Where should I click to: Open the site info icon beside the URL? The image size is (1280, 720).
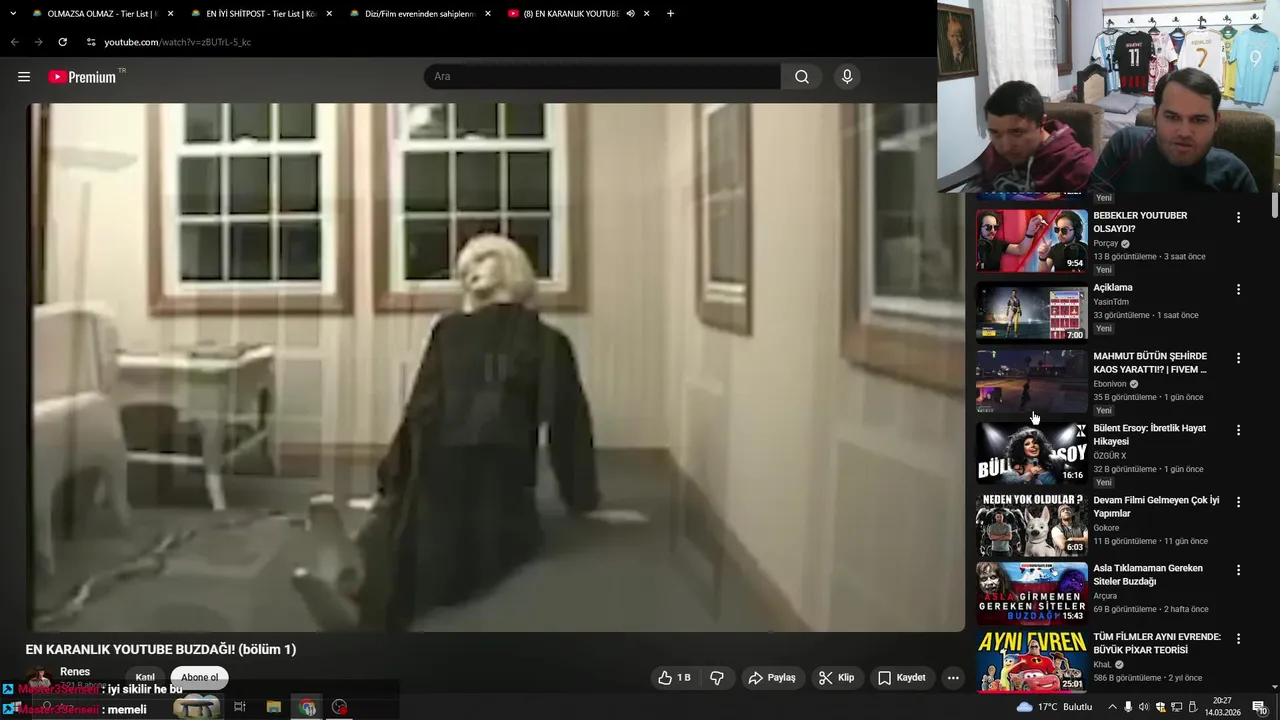coord(91,42)
